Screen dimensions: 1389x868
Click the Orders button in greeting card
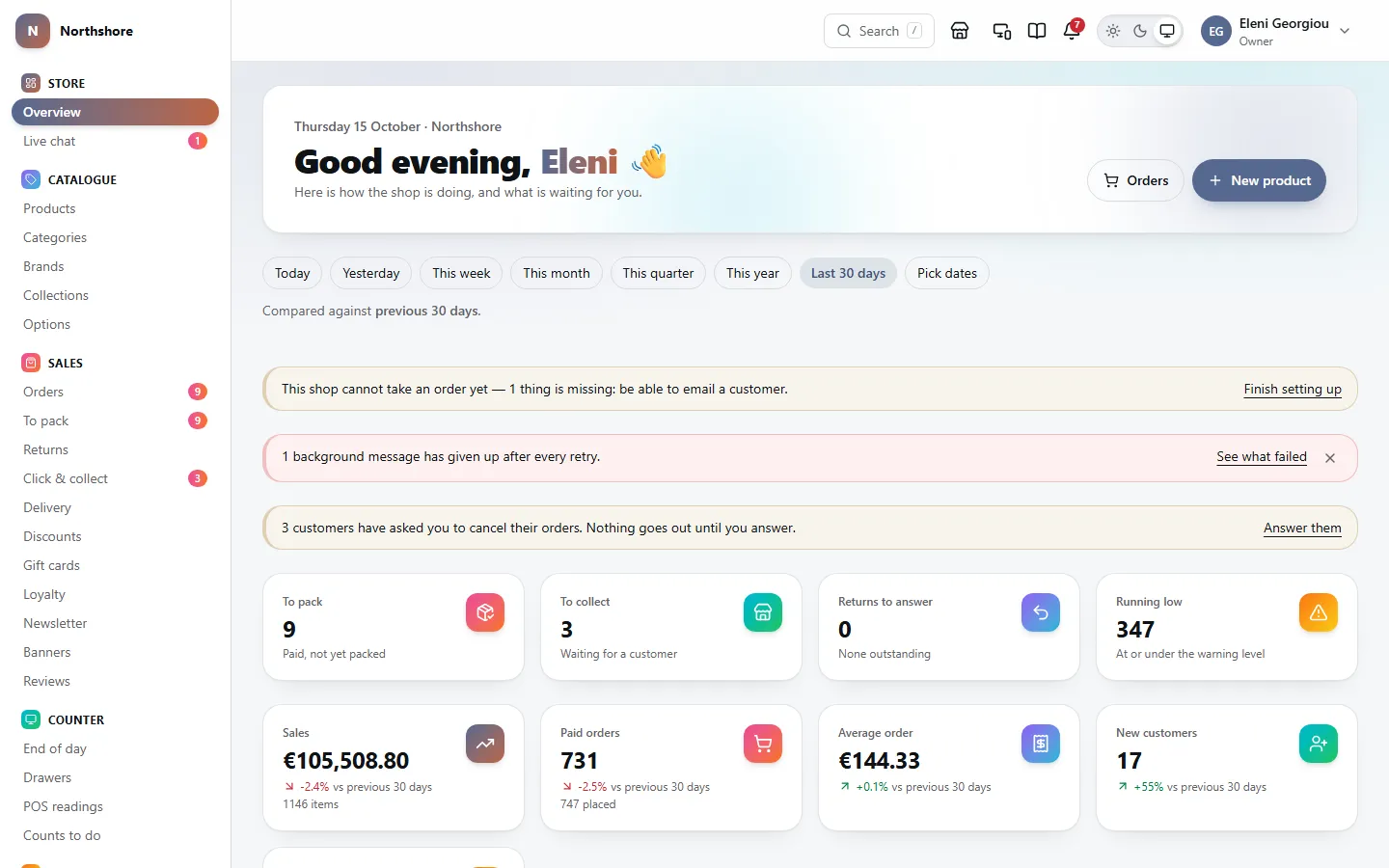coord(1135,180)
